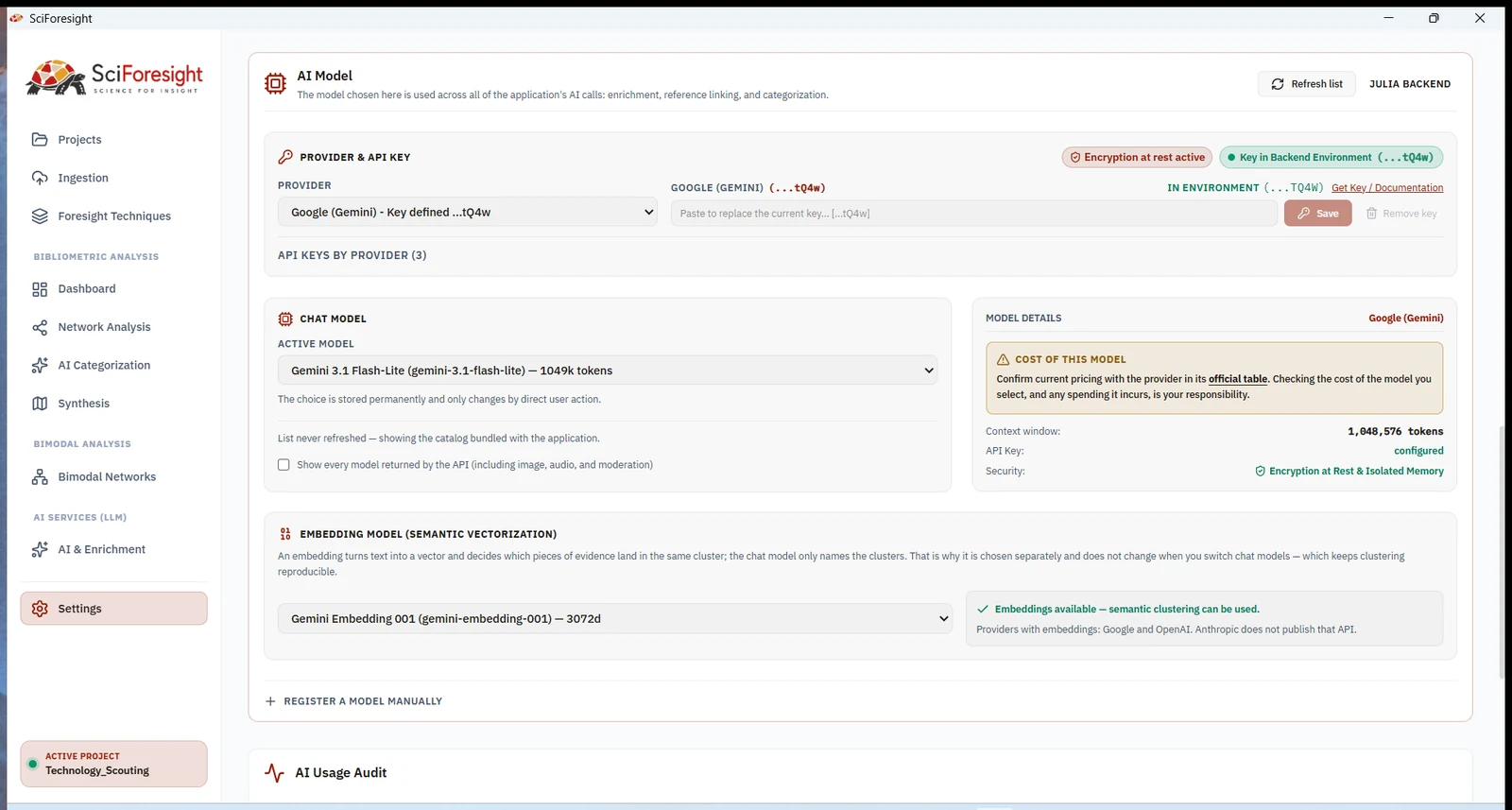1512x810 pixels.
Task: Click the AI Usage Audit pulse icon
Action: 275,773
